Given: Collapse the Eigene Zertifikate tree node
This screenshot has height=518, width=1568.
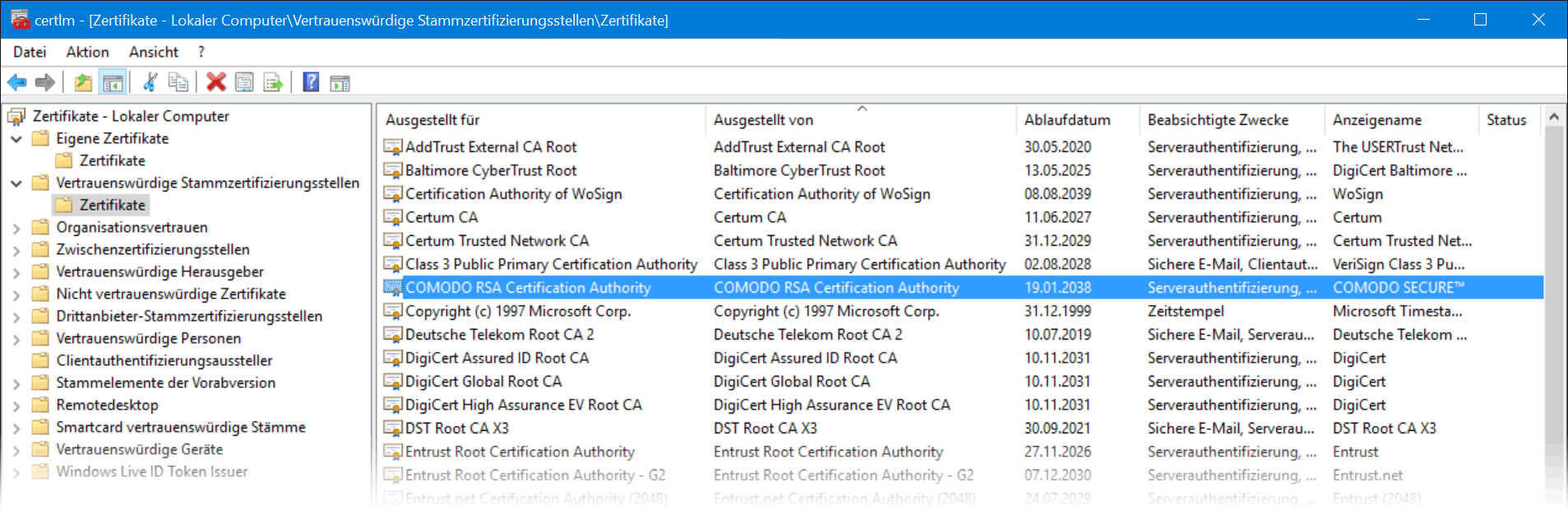Looking at the screenshot, I should click(x=16, y=139).
